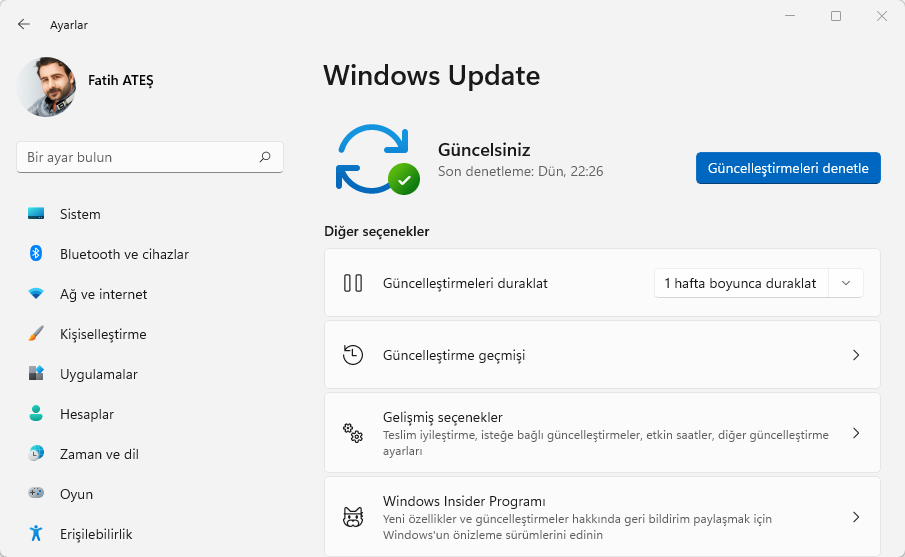
Task: Click the pause icon beside Güncelleştirmeleri duraklat
Action: coord(353,283)
